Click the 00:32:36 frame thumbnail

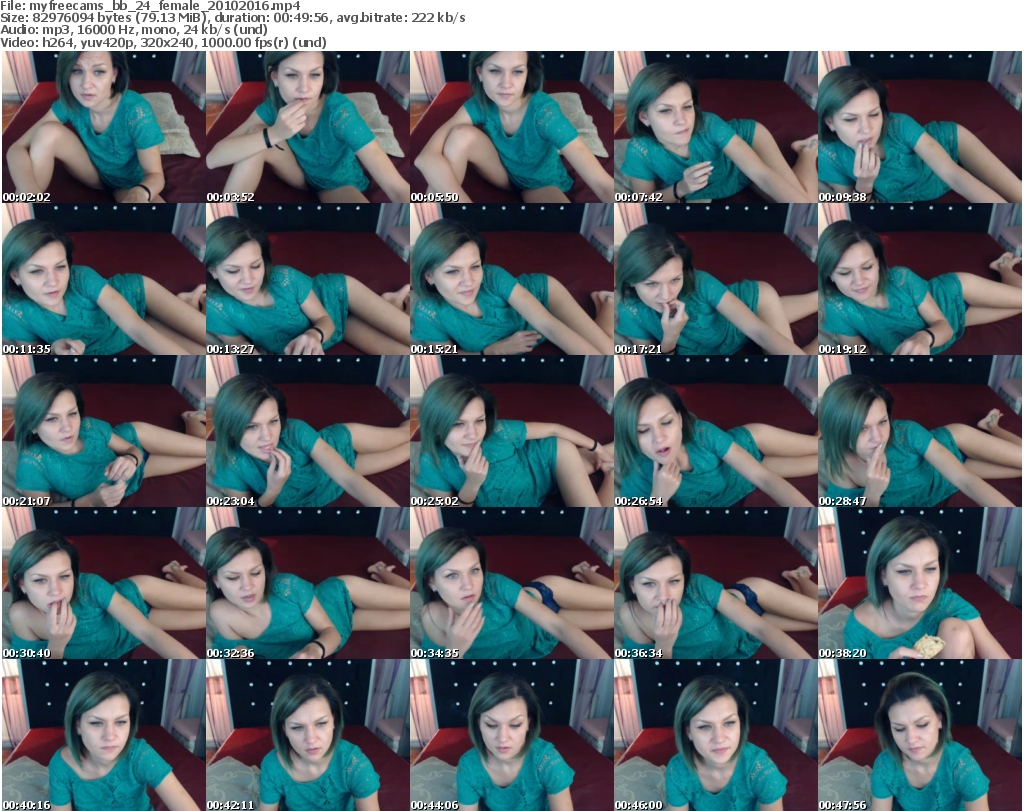click(x=308, y=584)
